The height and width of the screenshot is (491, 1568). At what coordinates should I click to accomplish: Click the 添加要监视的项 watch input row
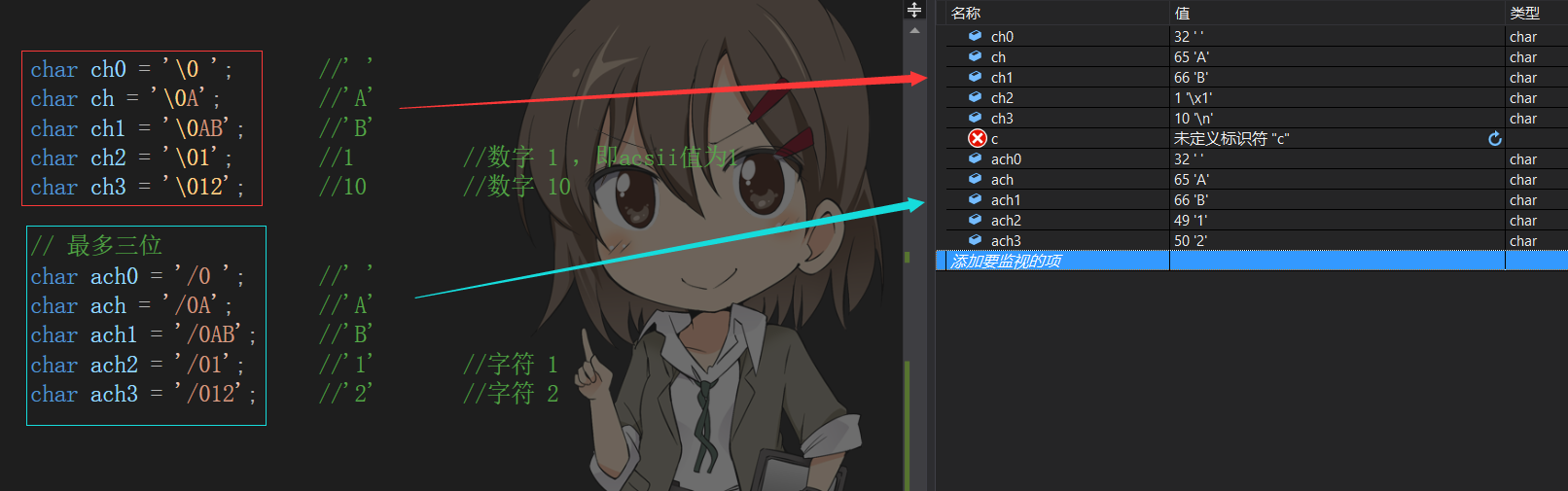[1251, 261]
